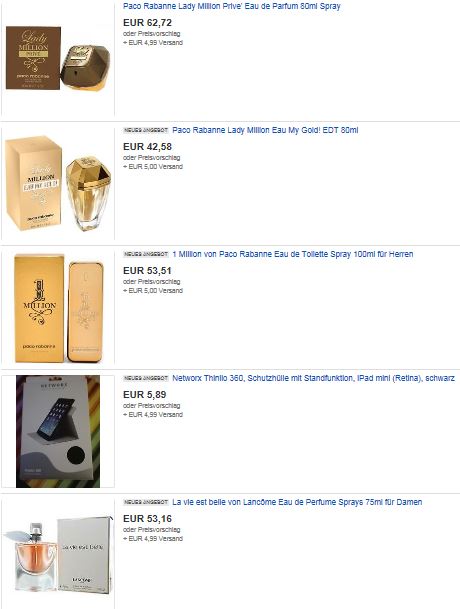
Task: Open La vie est belle Lancôme listing
Action: tap(297, 502)
